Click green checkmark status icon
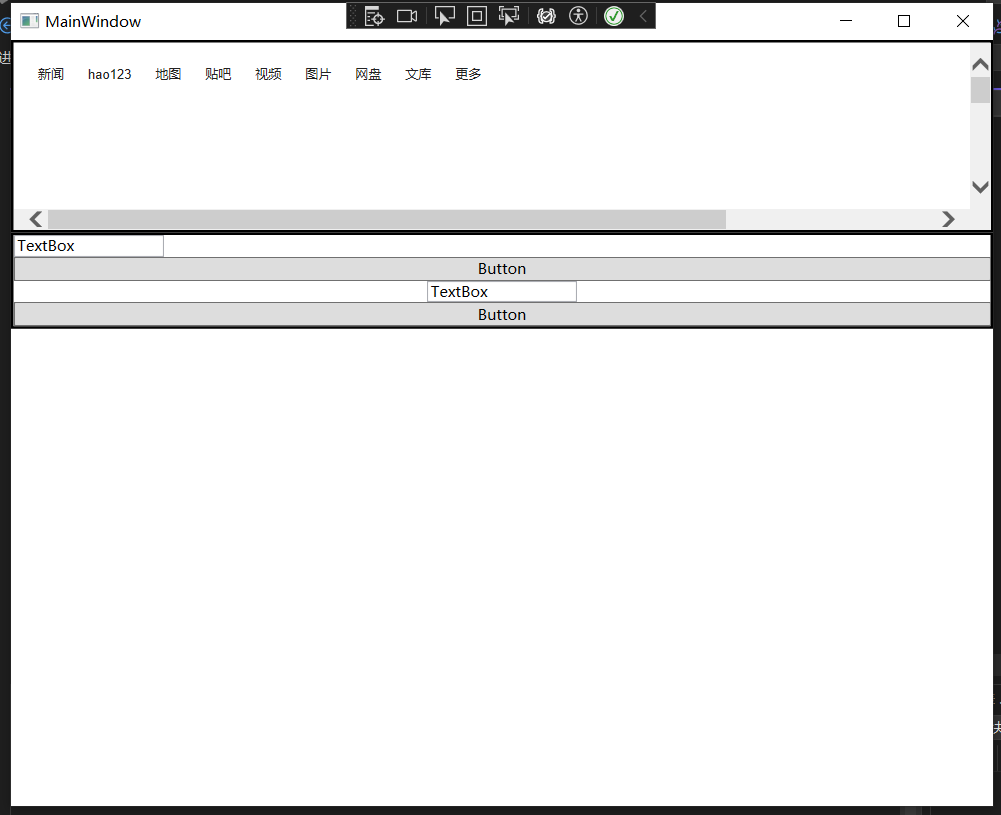This screenshot has width=1001, height=815. coord(614,16)
